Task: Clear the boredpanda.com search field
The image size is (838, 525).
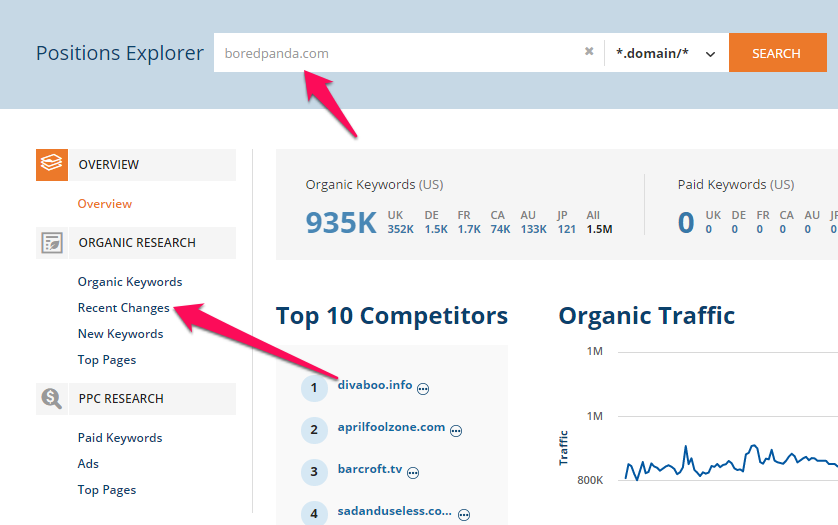Action: click(589, 51)
